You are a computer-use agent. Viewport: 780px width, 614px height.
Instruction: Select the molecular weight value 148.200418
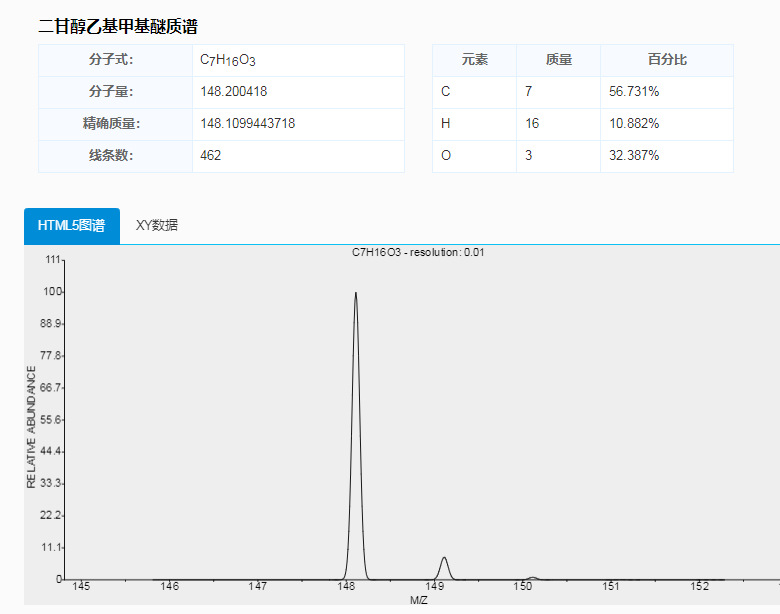[x=234, y=92]
